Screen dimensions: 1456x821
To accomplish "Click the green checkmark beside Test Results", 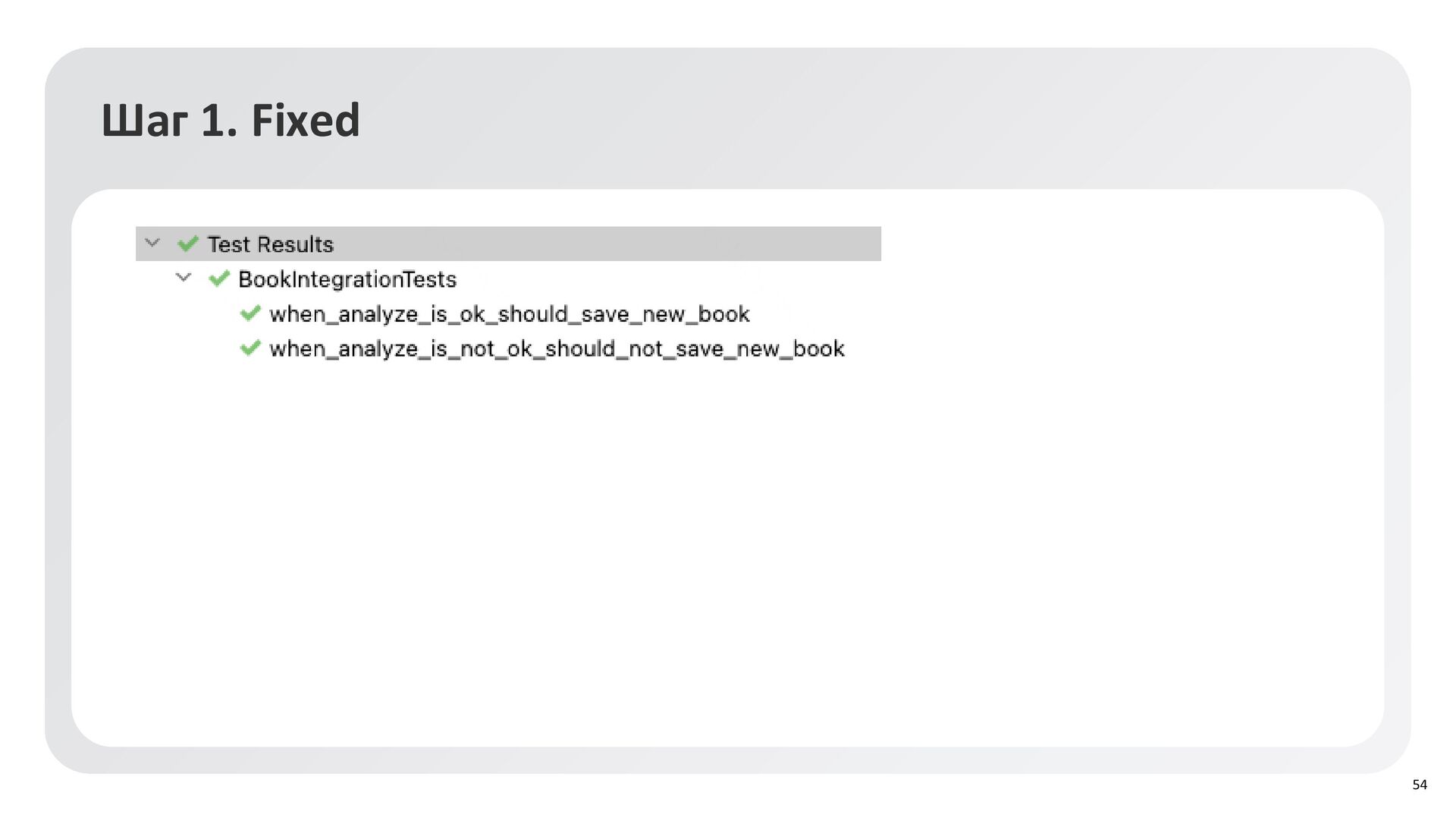I will (x=187, y=244).
